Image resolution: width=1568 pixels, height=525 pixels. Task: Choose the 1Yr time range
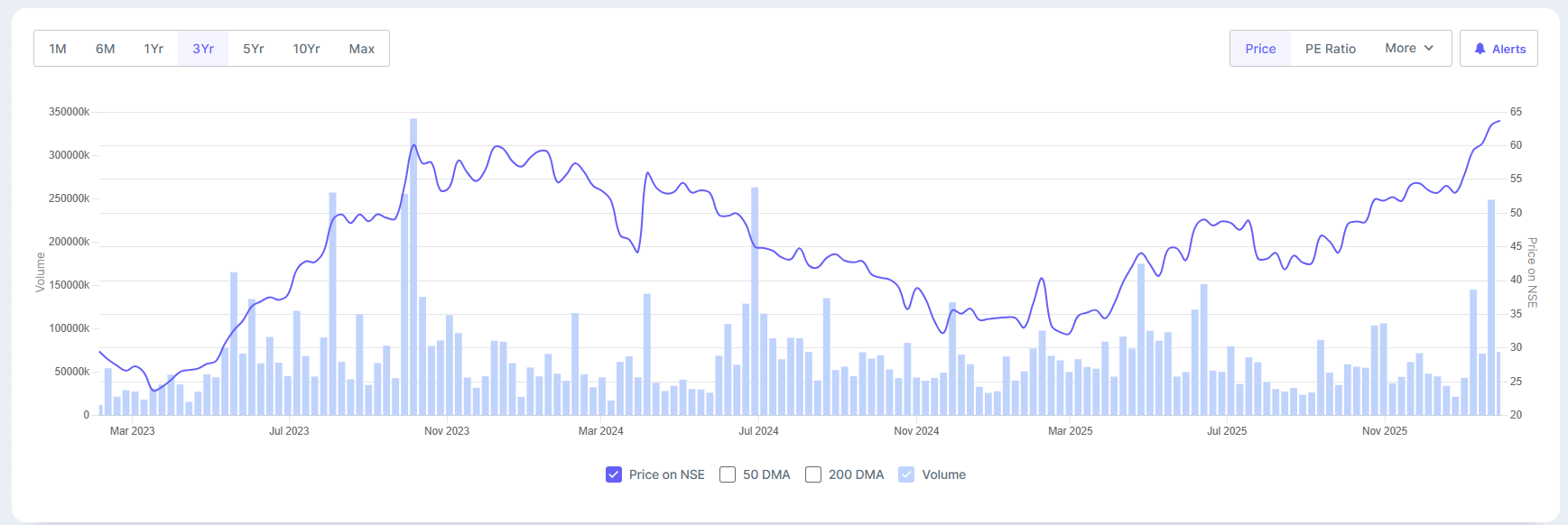(153, 49)
